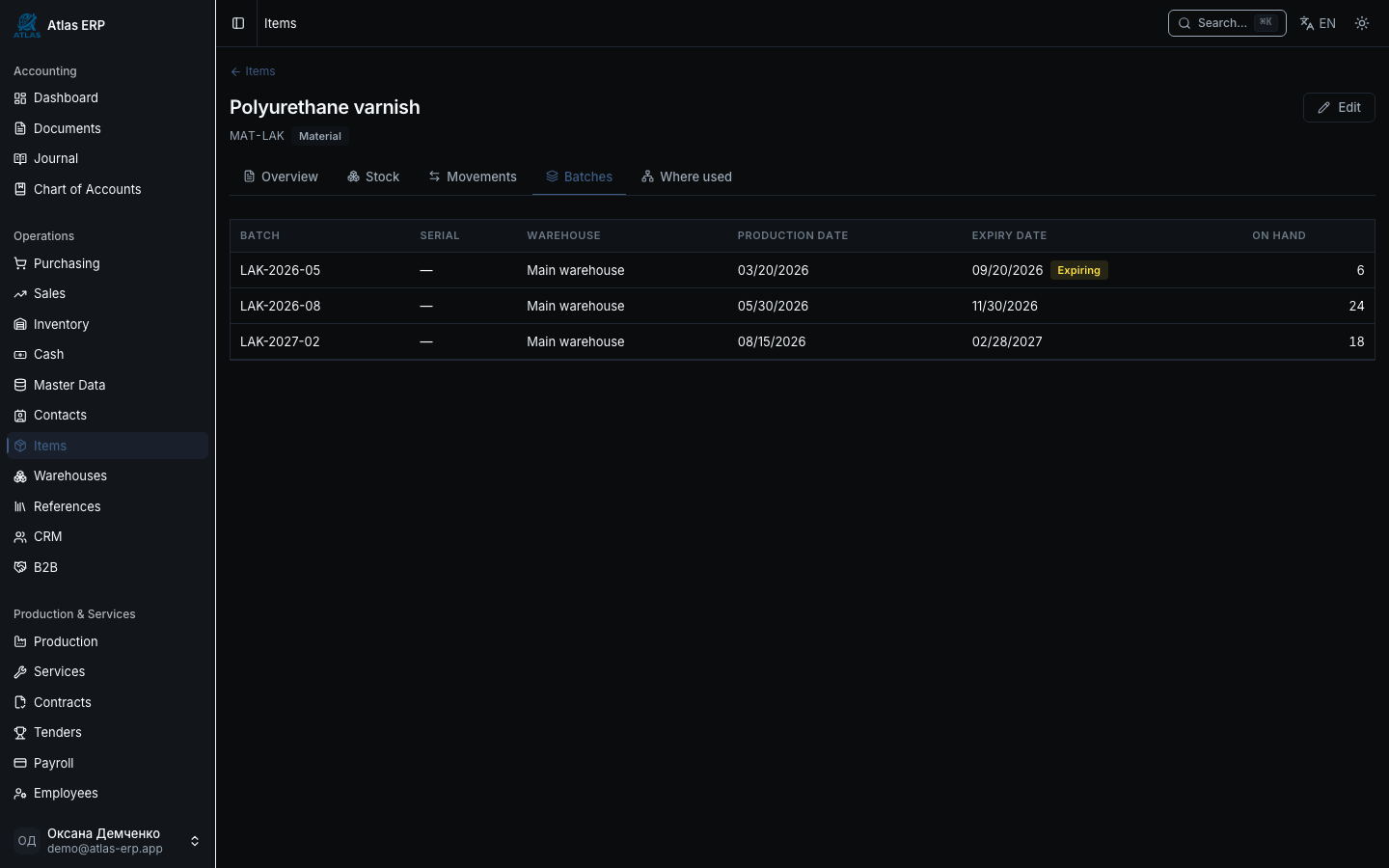This screenshot has width=1389, height=868.
Task: Click the Dashboard icon in sidebar
Action: (20, 97)
